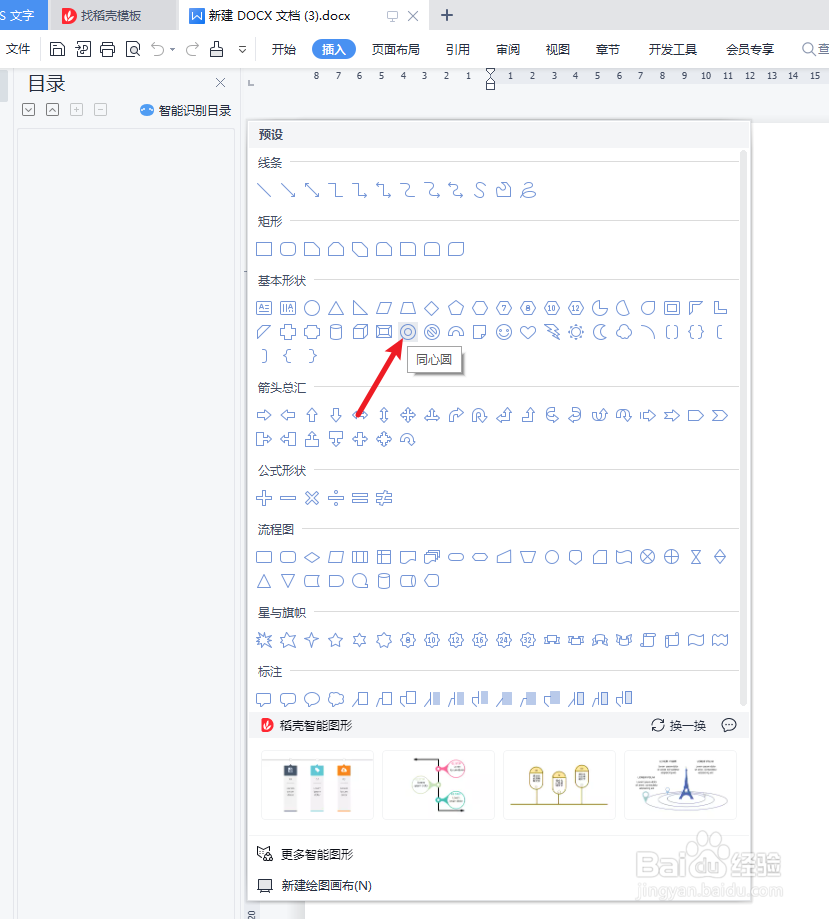Image resolution: width=829 pixels, height=919 pixels.
Task: Switch to the 页面布局 ribbon tab
Action: pyautogui.click(x=395, y=48)
